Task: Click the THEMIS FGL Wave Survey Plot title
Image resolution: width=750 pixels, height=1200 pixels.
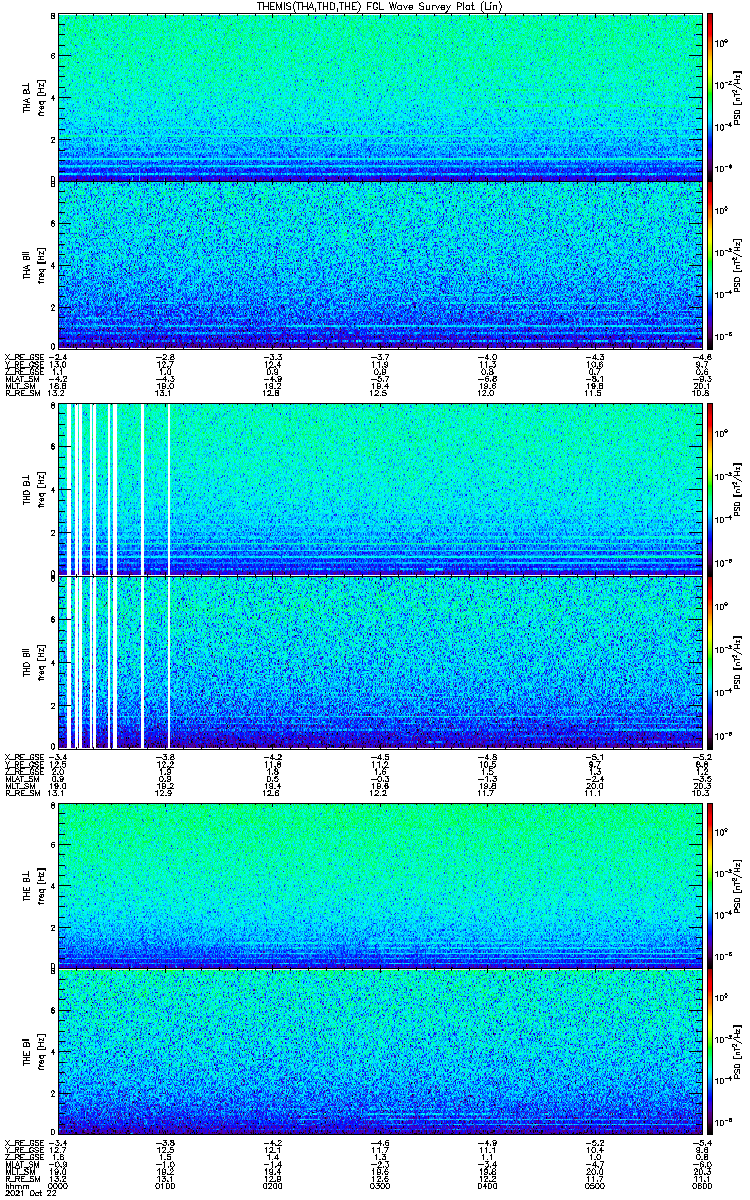Action: (x=378, y=6)
